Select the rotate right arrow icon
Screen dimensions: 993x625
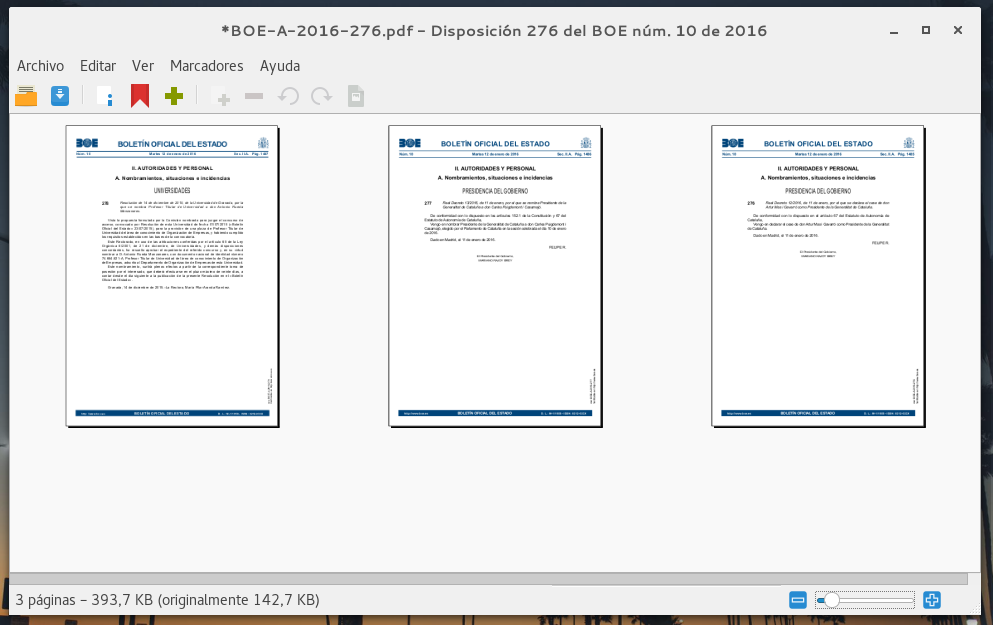321,96
